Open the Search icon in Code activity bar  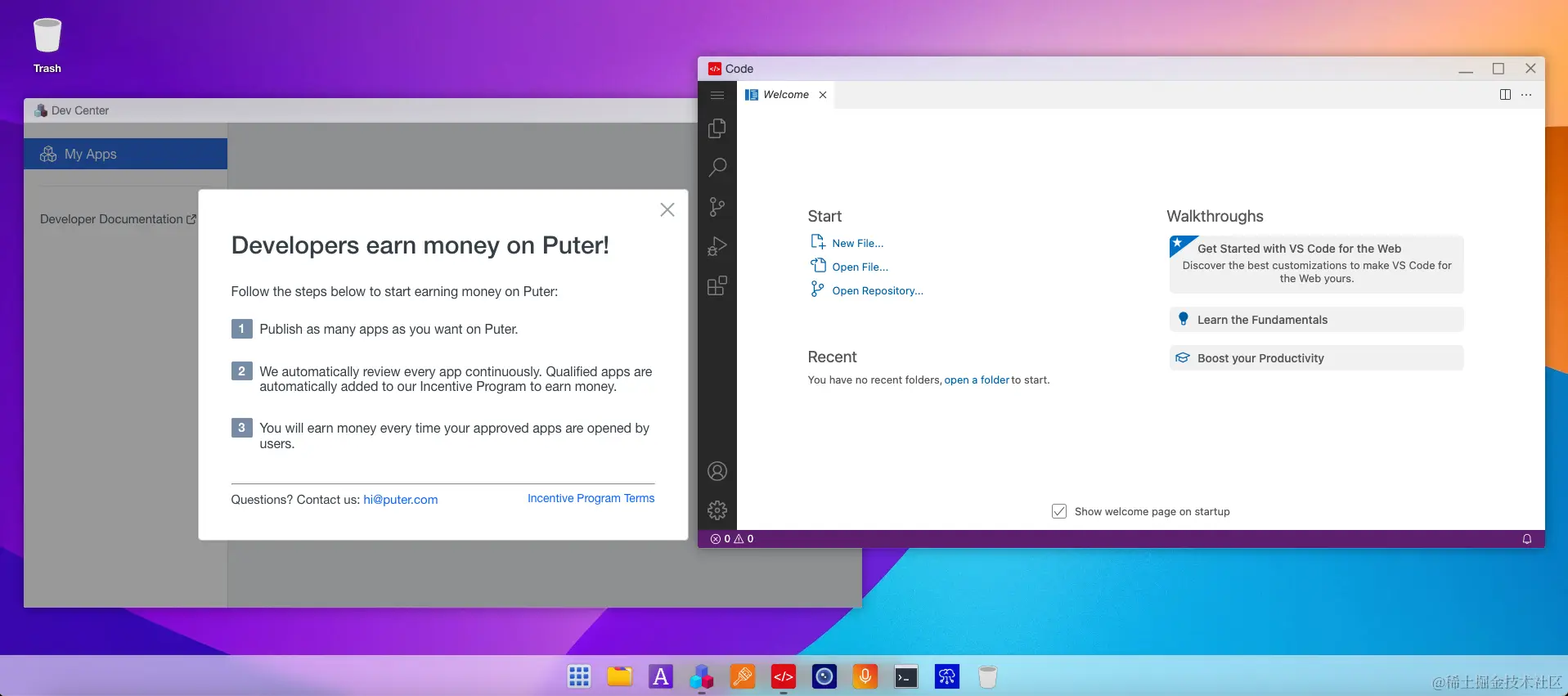[x=717, y=168]
